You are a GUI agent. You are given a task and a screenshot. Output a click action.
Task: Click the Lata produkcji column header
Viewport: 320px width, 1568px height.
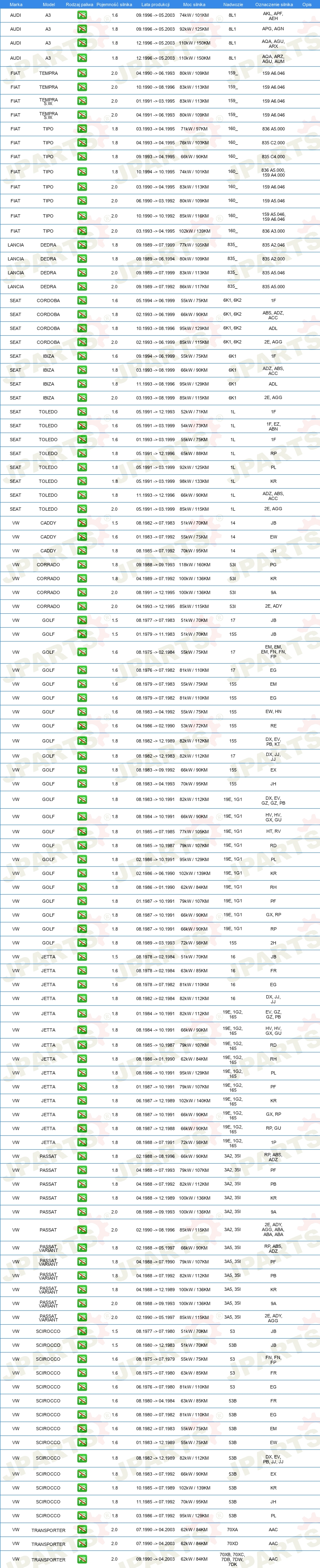click(155, 4)
